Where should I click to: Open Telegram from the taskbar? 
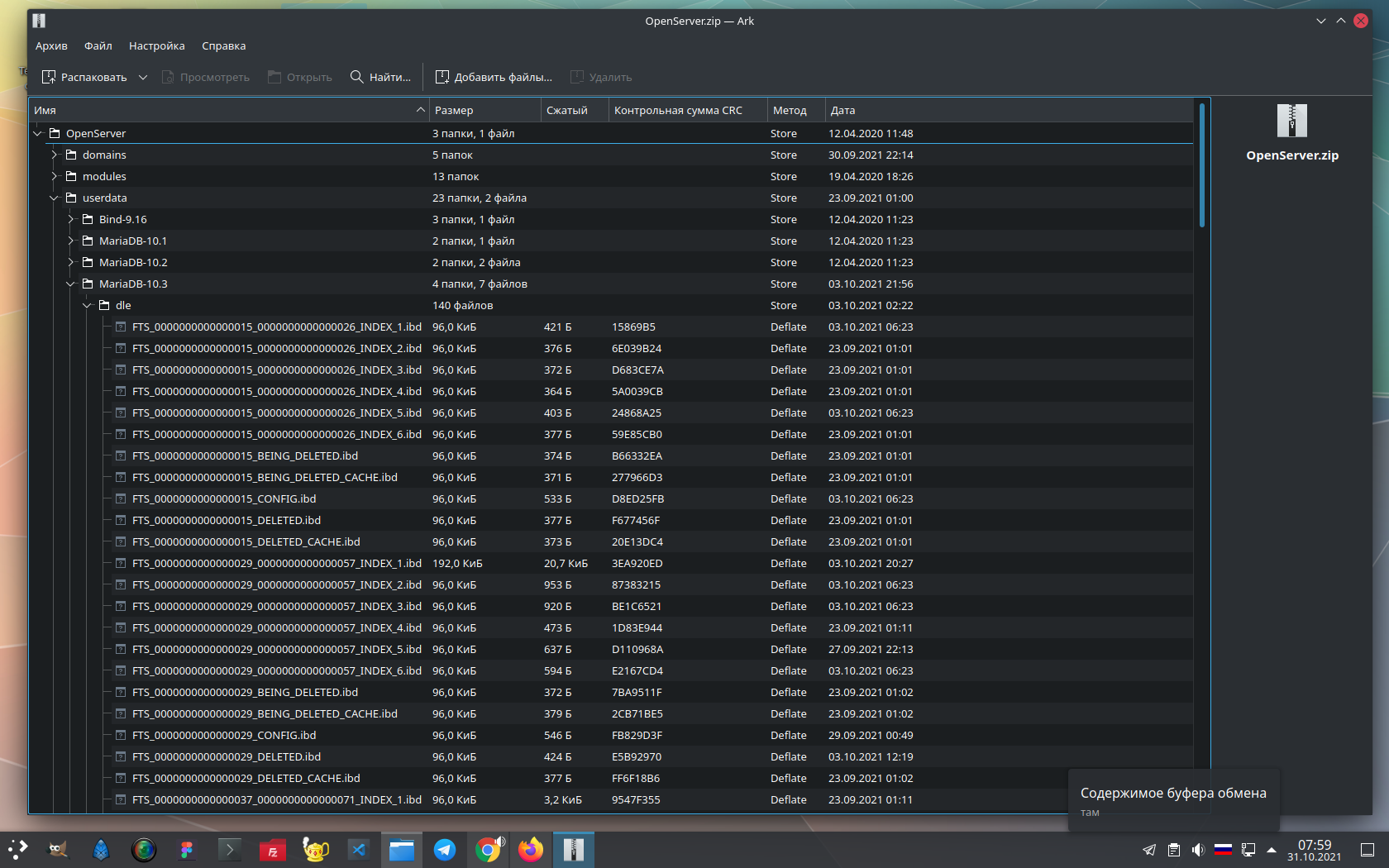(x=445, y=850)
